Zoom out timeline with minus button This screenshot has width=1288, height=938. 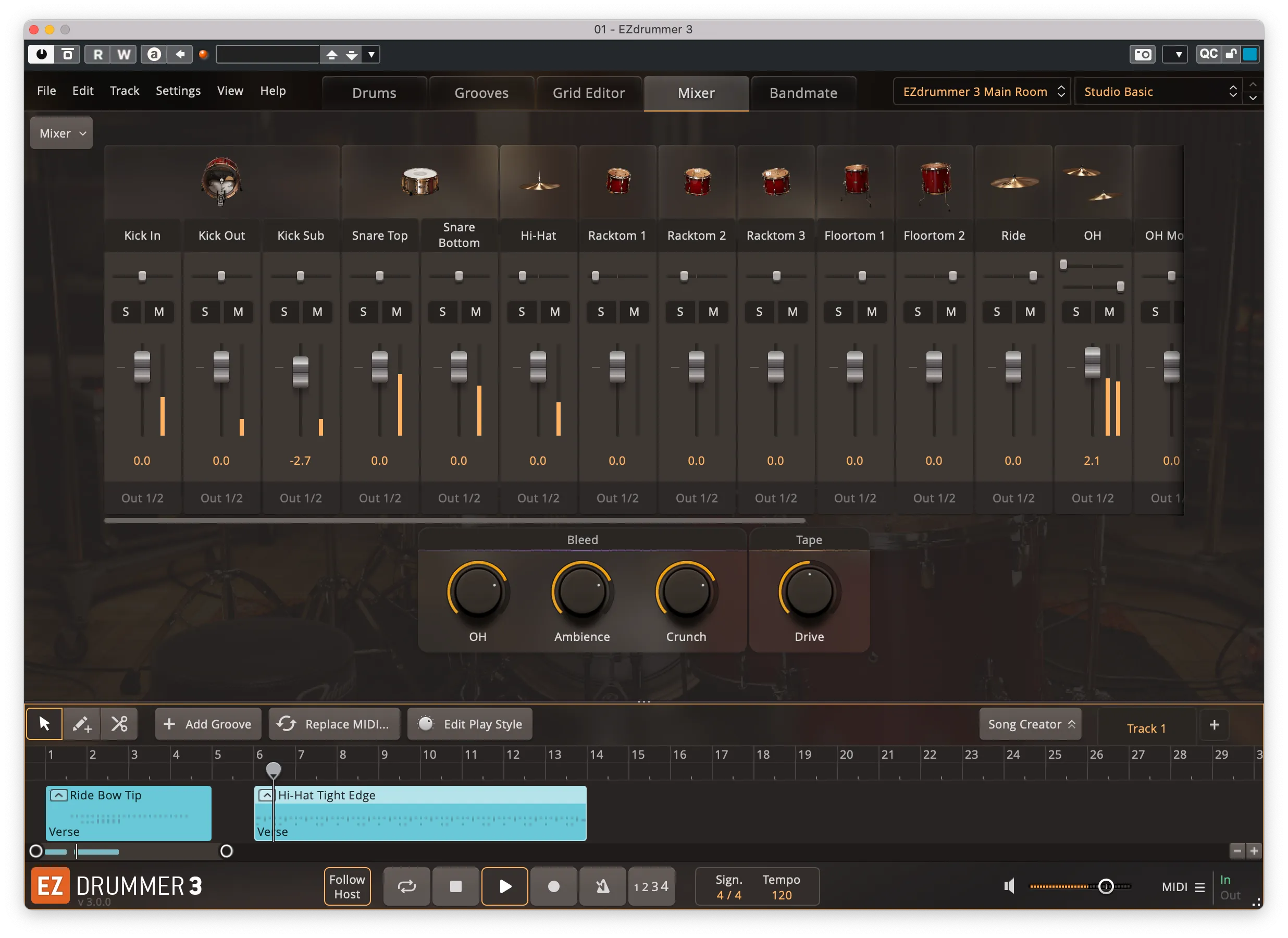click(x=1237, y=850)
